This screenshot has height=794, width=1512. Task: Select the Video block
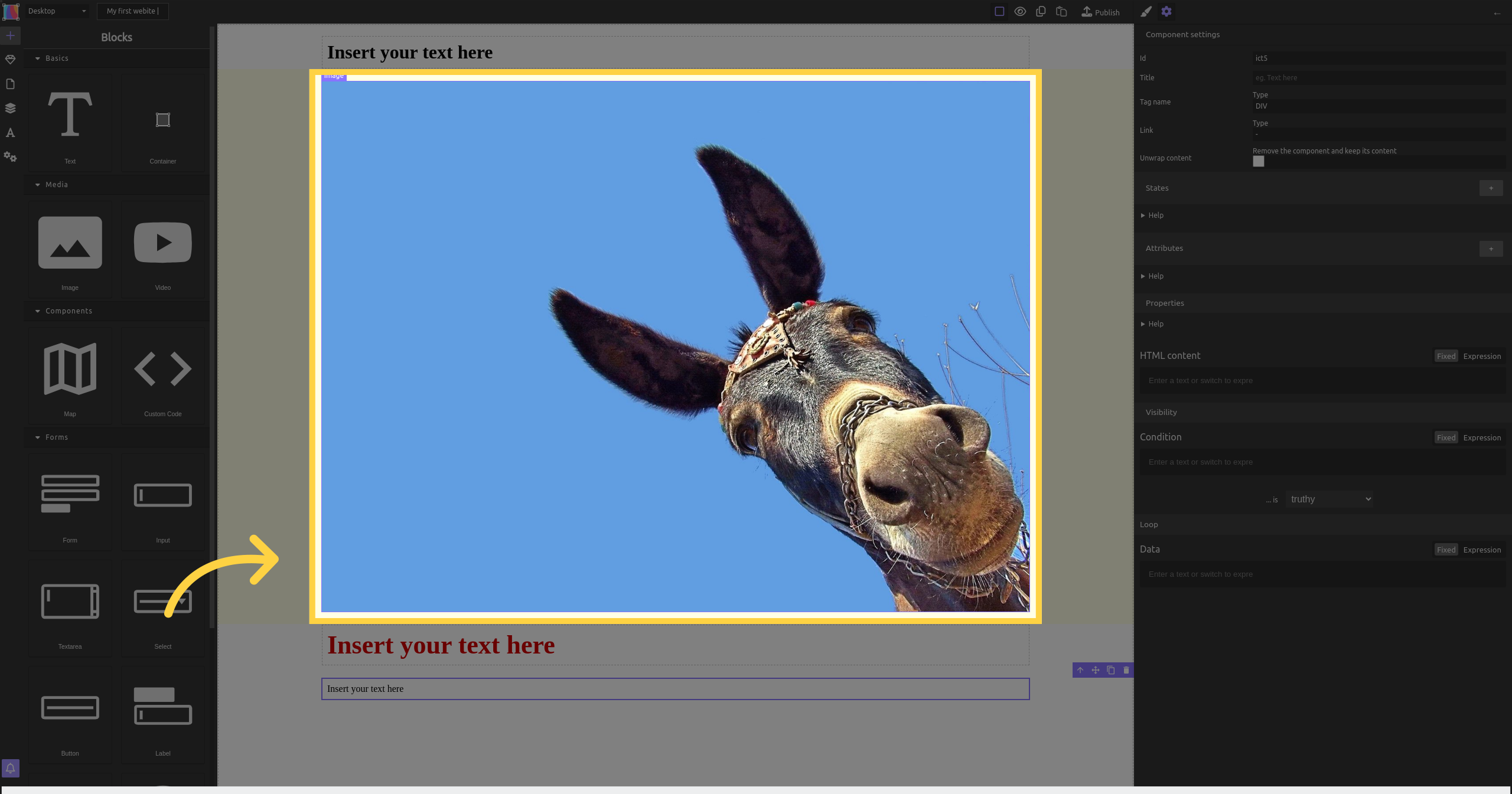163,249
